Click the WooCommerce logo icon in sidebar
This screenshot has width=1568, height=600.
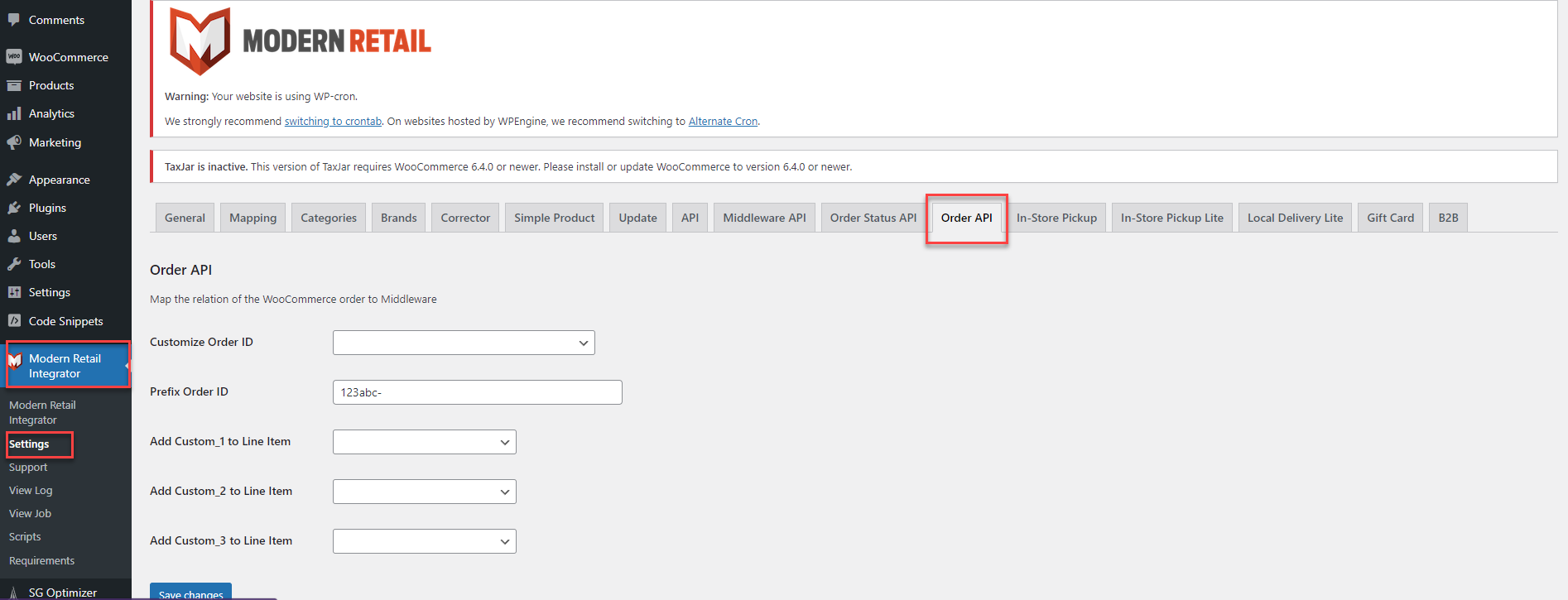coord(14,56)
